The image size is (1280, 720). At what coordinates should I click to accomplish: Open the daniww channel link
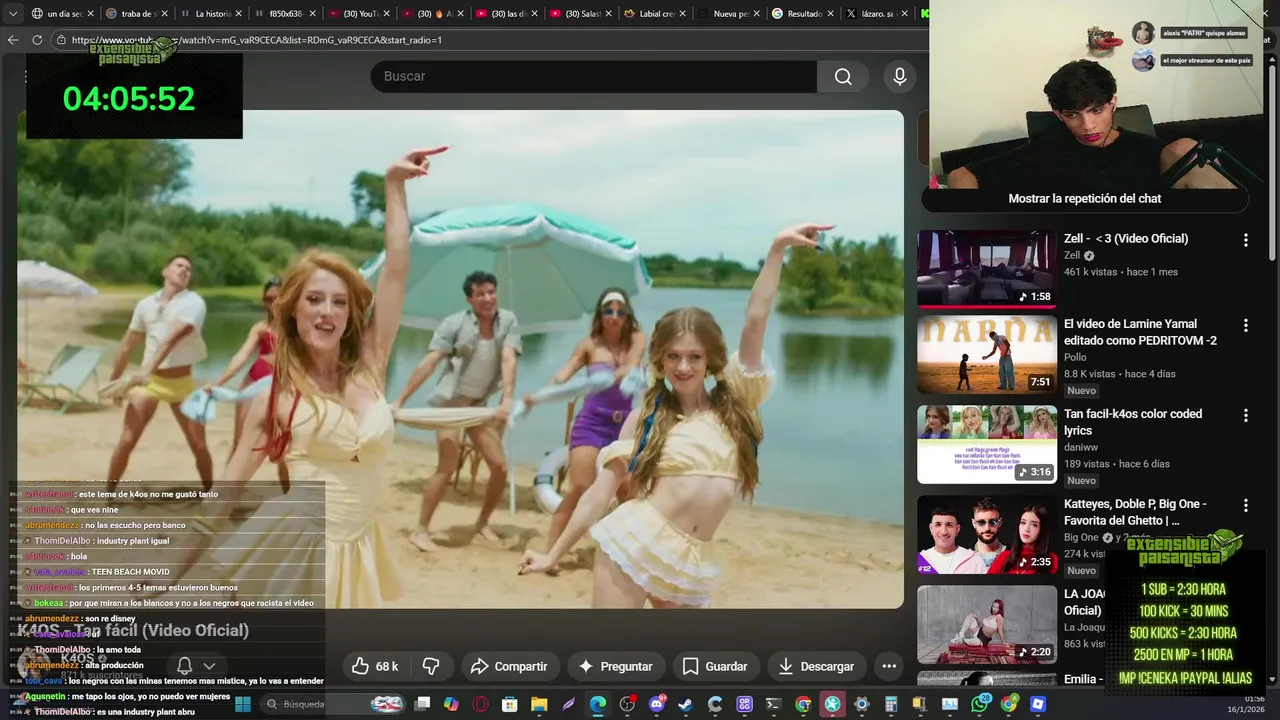tap(1081, 447)
